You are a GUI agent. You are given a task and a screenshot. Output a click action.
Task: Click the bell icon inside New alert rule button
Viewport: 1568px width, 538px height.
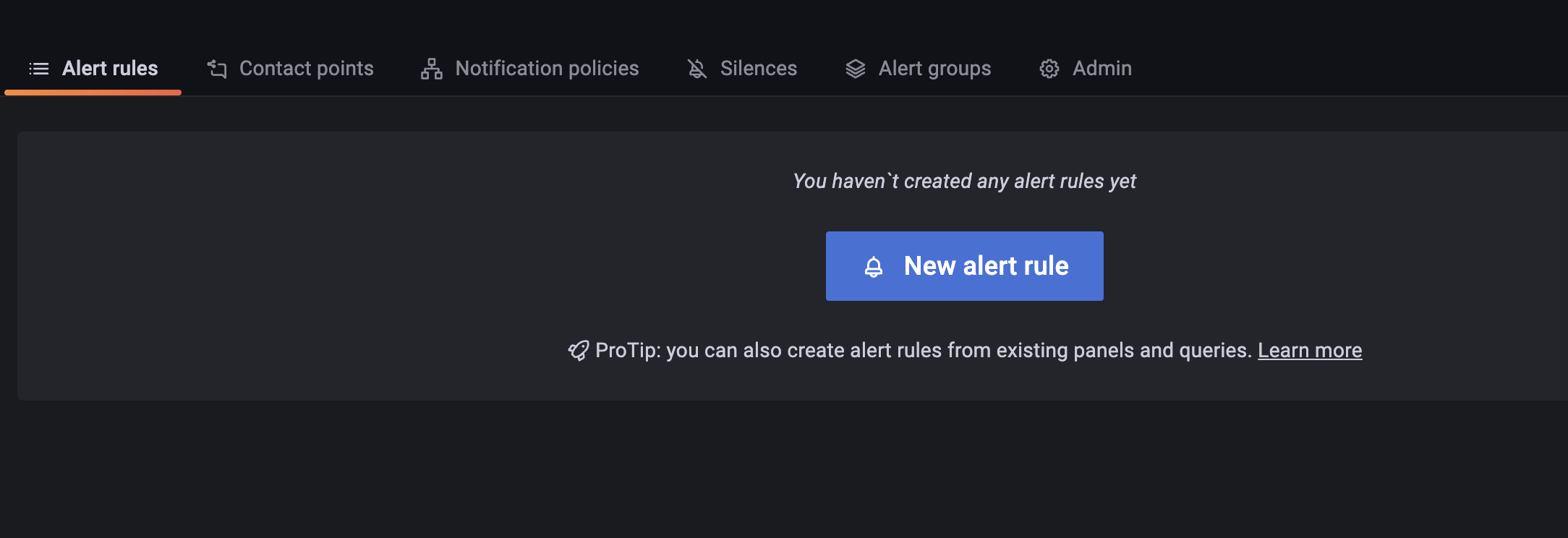[873, 265]
